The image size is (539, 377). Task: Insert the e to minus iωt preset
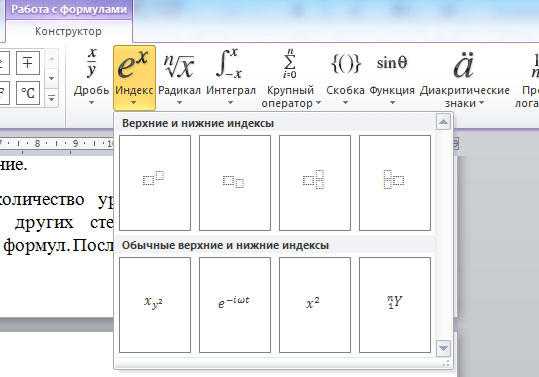click(235, 305)
